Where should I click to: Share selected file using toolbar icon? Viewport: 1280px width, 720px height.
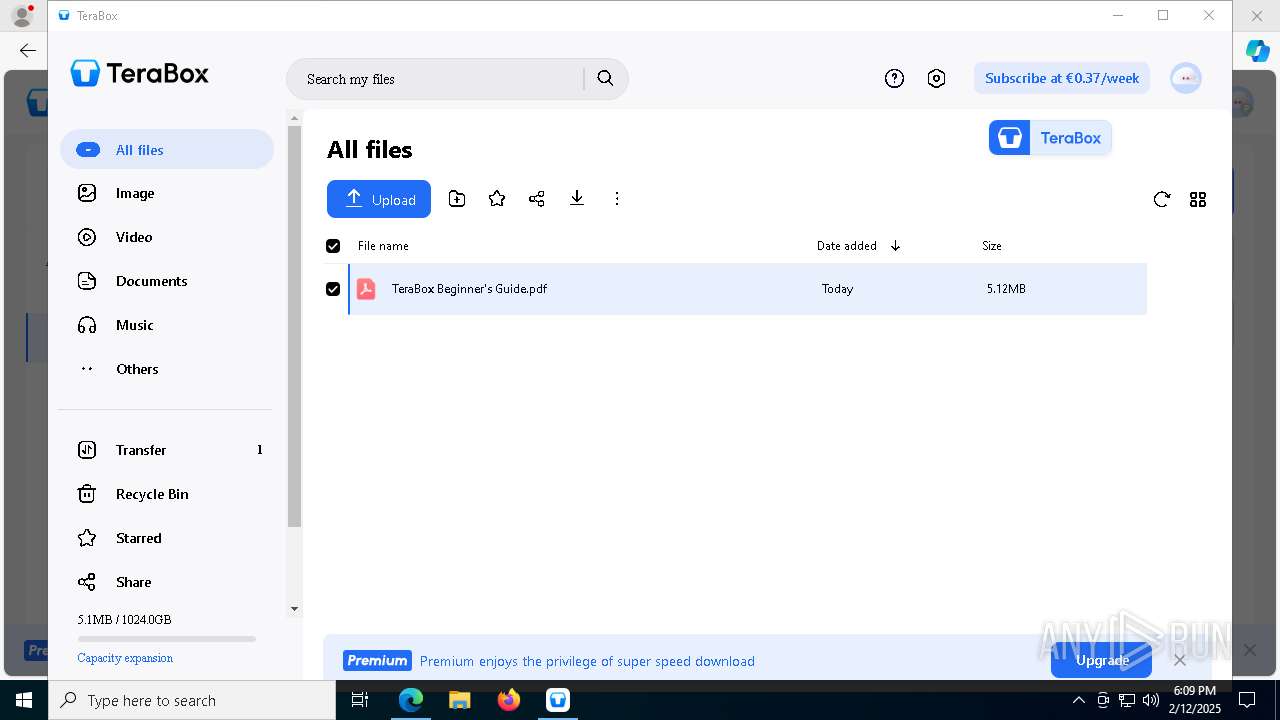click(x=537, y=199)
